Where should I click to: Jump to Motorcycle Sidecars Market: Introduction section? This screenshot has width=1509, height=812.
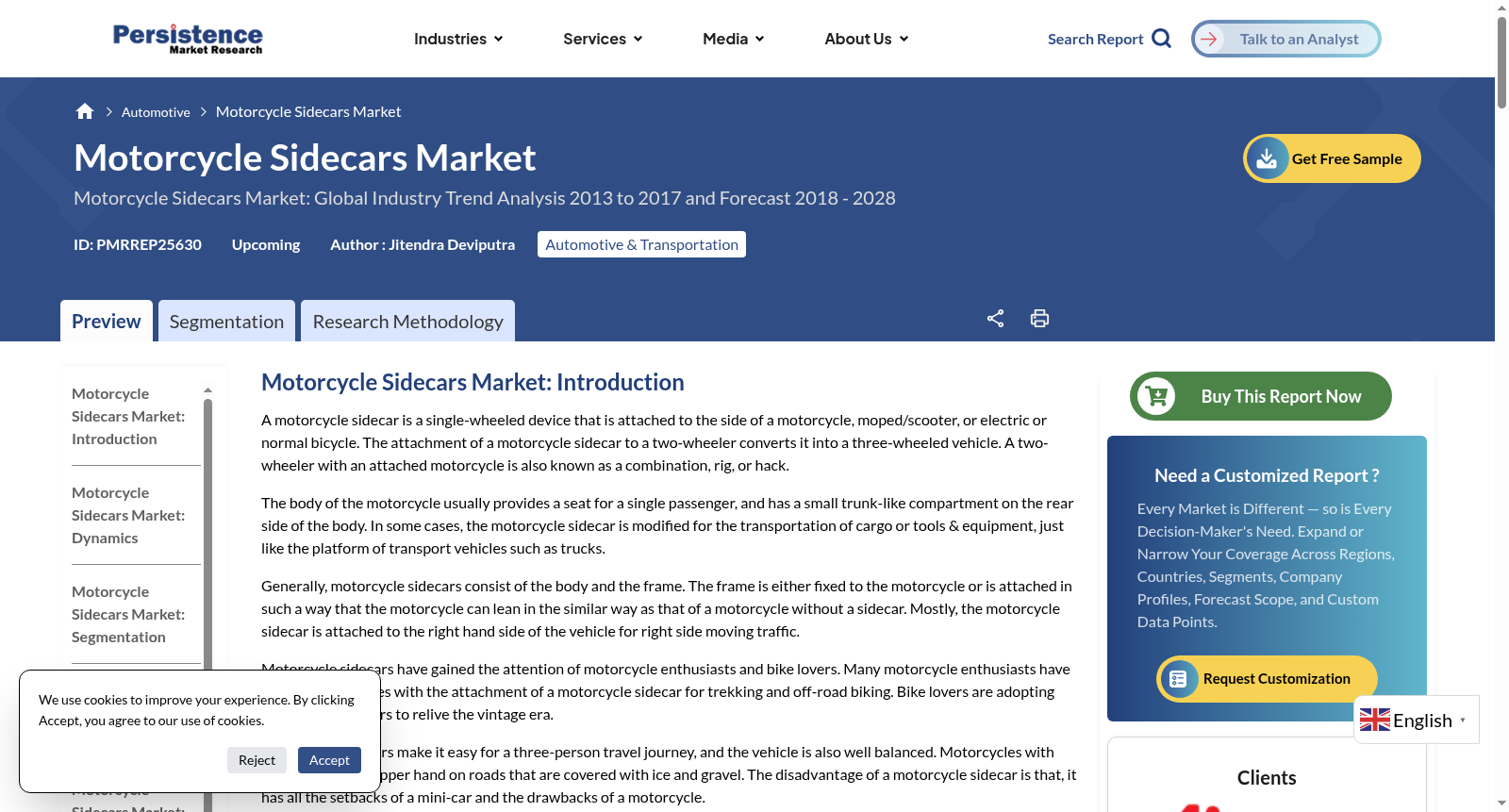[x=128, y=416]
